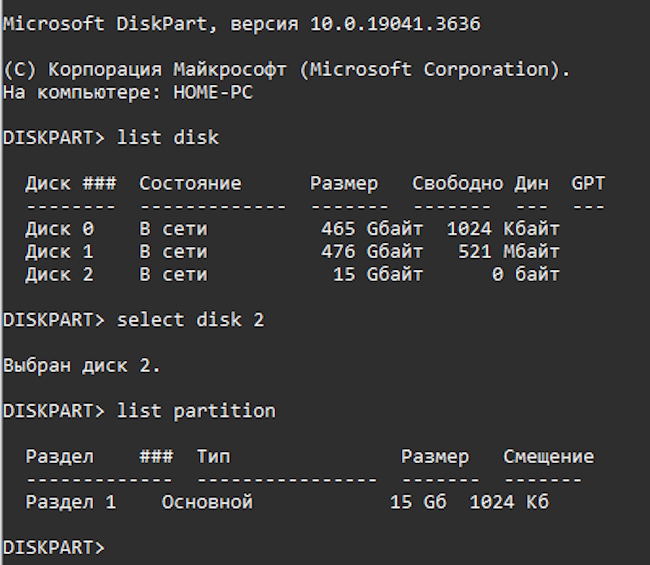Click the 'Диск 0' row label

pyautogui.click(x=60, y=229)
